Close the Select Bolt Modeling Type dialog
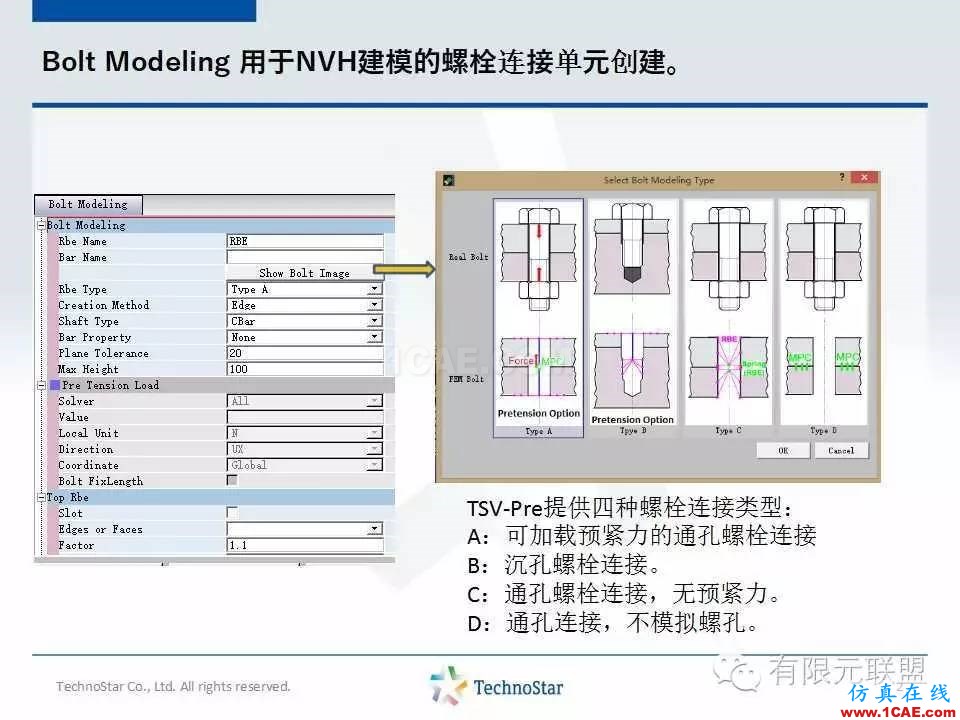The image size is (960, 720). [864, 178]
